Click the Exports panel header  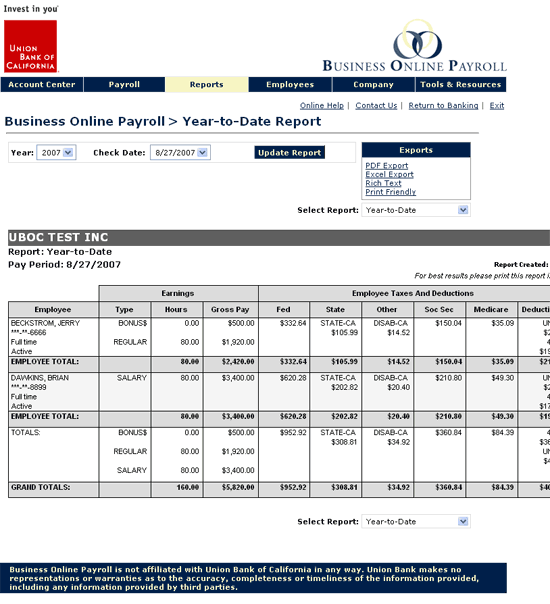tap(416, 150)
